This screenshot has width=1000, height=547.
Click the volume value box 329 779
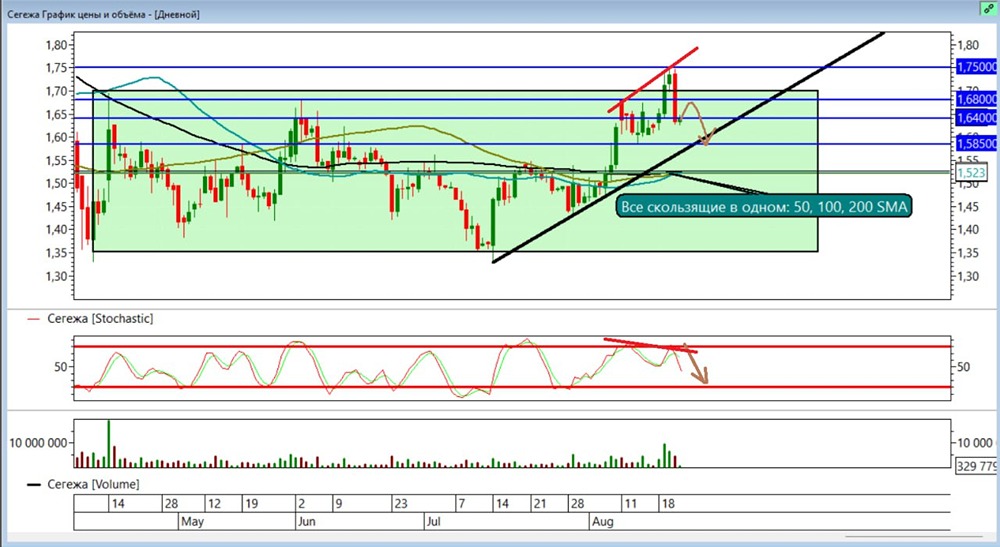(x=976, y=466)
